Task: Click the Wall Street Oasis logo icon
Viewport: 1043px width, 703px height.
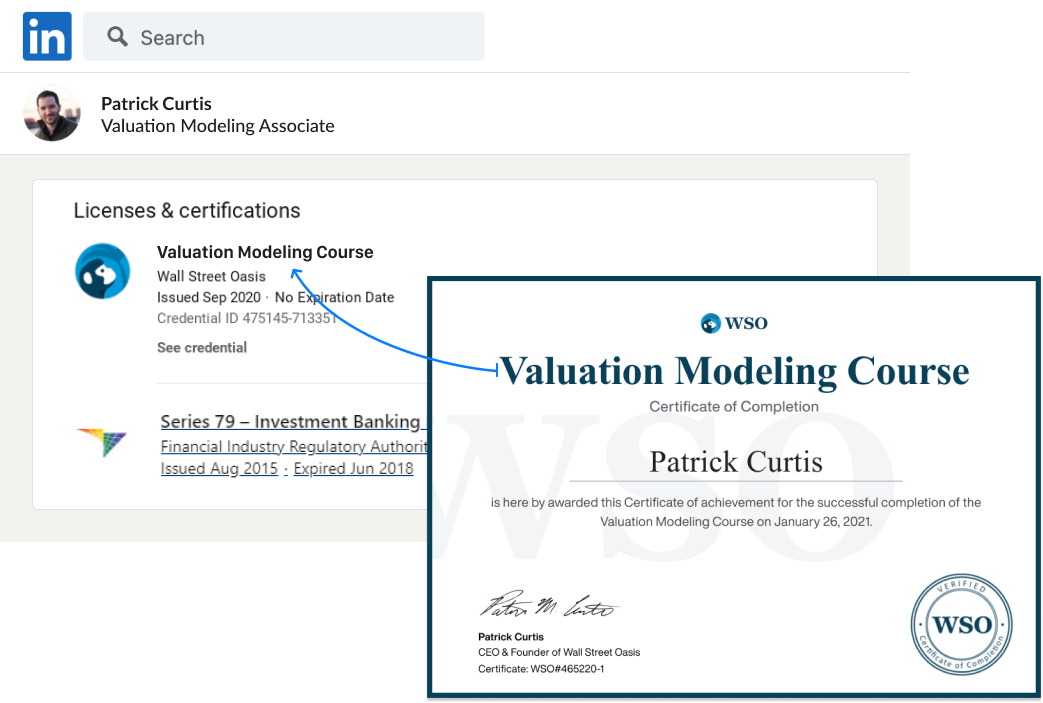Action: pyautogui.click(x=103, y=271)
